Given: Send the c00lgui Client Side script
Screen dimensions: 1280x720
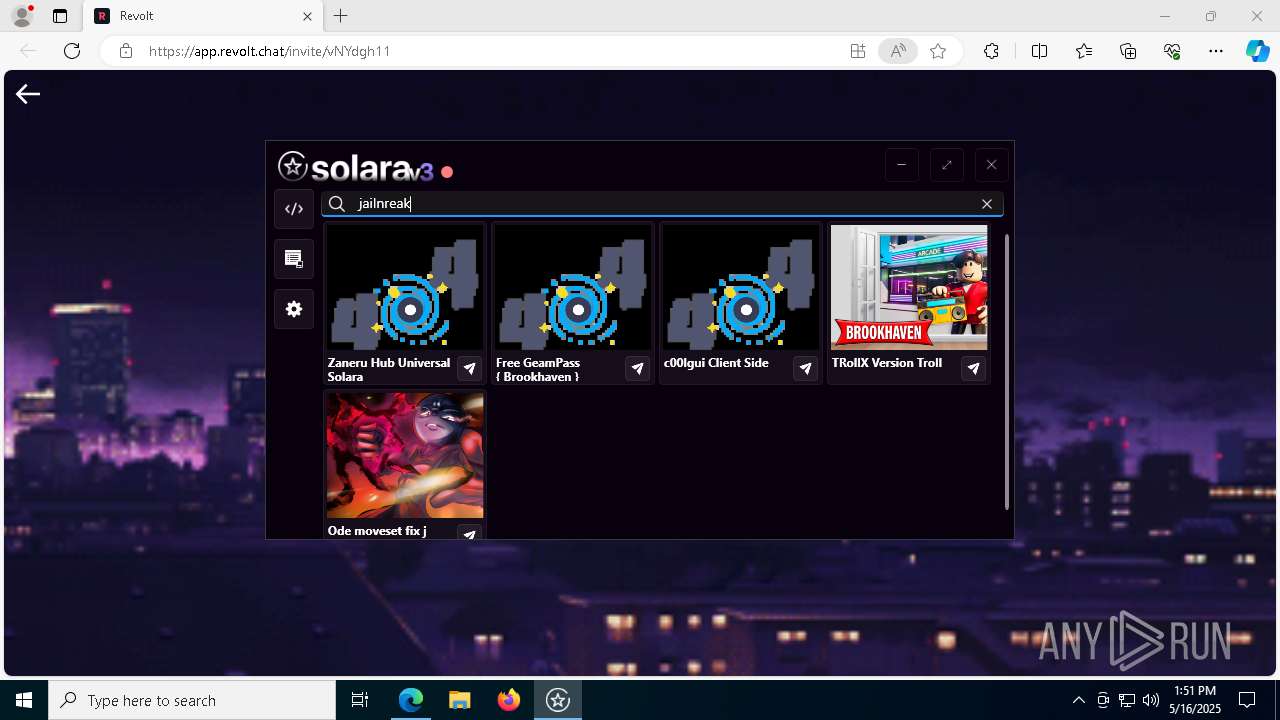Looking at the screenshot, I should pos(805,369).
